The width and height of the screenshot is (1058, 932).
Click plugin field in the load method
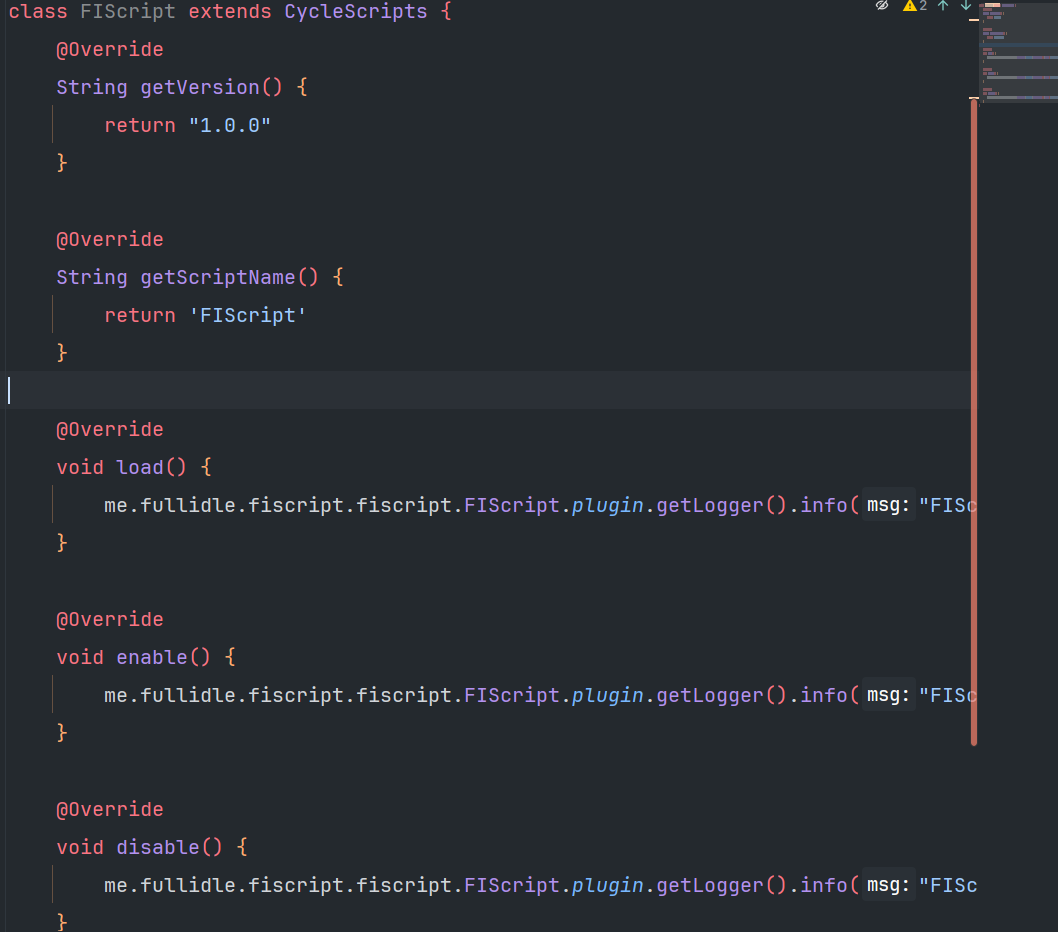click(x=607, y=505)
